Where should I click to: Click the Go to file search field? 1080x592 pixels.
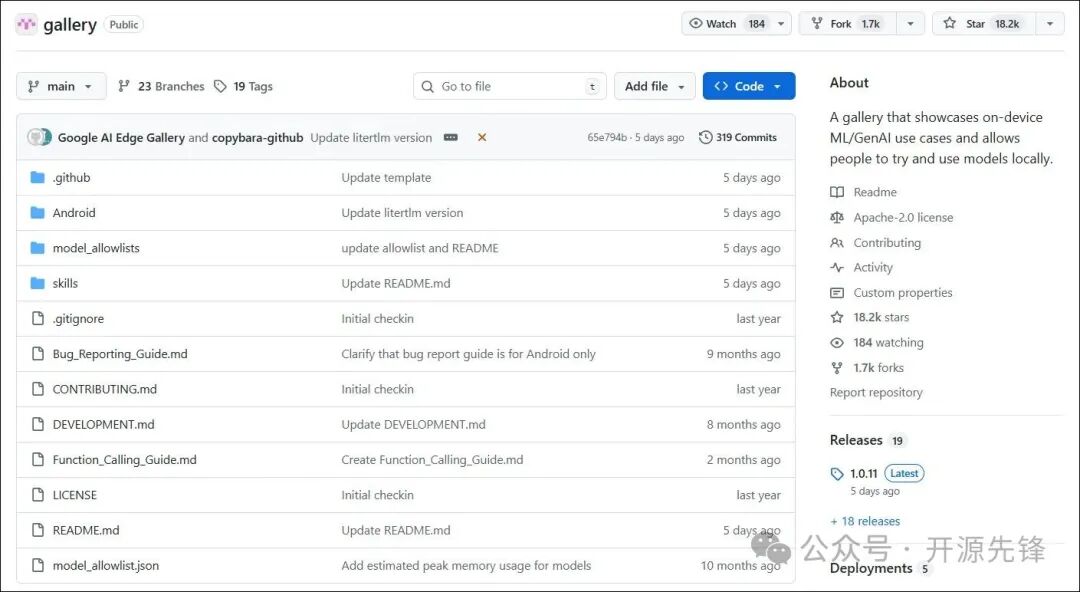(509, 86)
